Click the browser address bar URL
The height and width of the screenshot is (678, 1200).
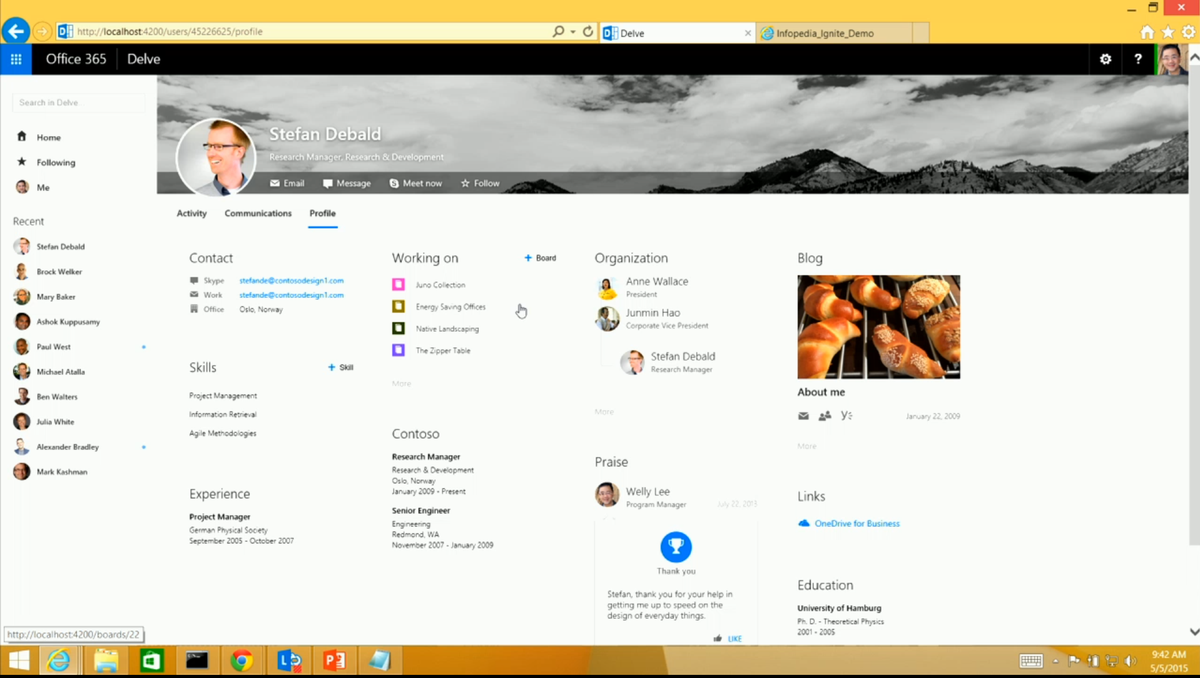[170, 32]
